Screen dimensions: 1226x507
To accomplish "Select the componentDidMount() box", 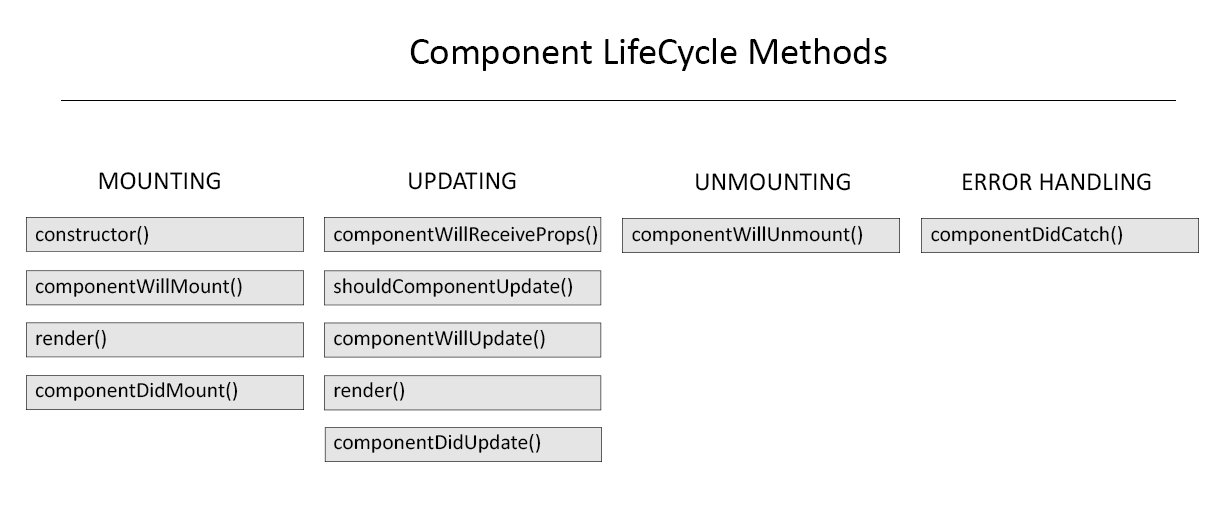I will click(x=165, y=392).
